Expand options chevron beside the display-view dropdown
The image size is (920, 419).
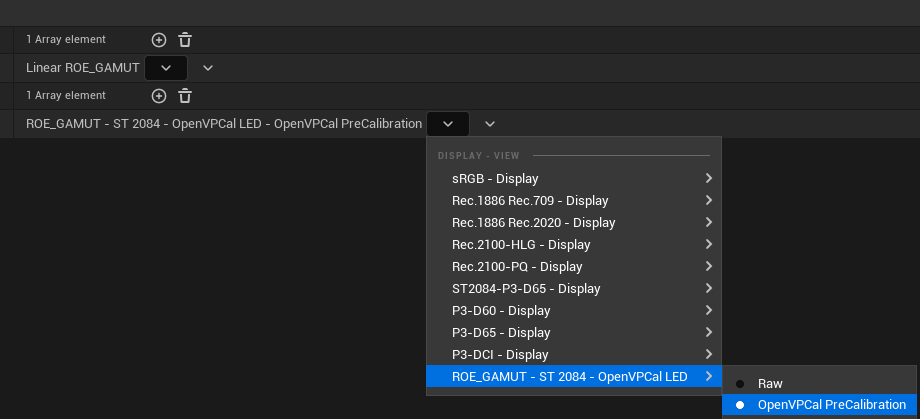point(490,124)
